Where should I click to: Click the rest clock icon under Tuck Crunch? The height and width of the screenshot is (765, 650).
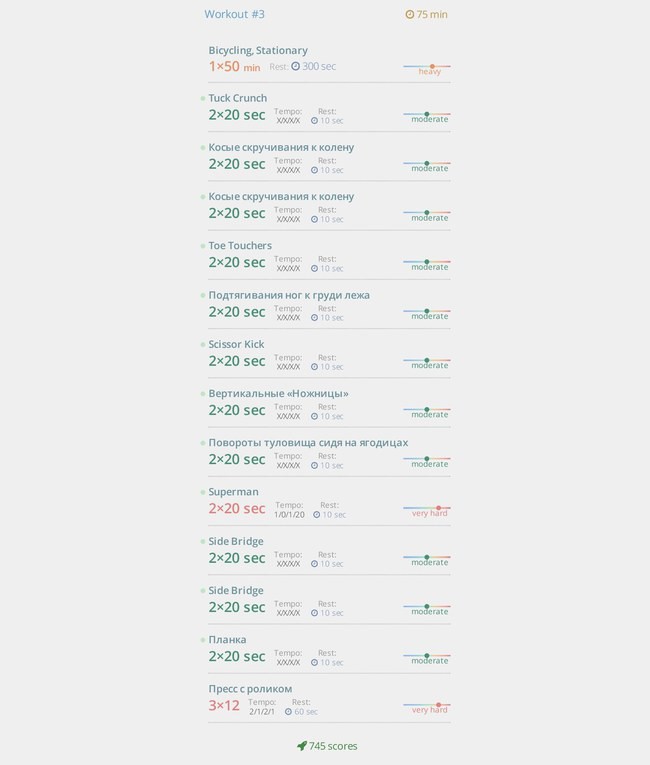pos(314,121)
